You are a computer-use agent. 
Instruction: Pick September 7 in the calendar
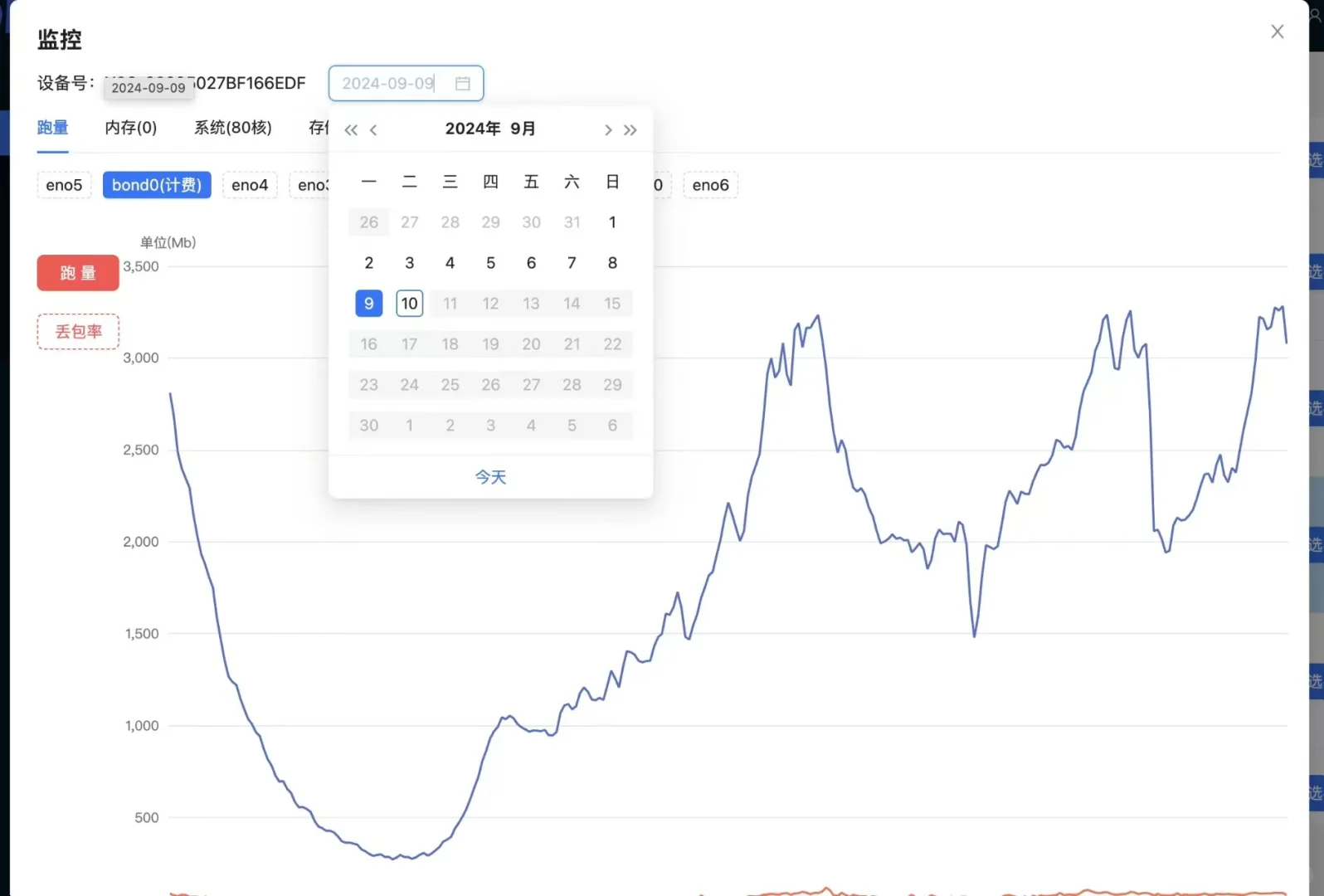pyautogui.click(x=572, y=263)
